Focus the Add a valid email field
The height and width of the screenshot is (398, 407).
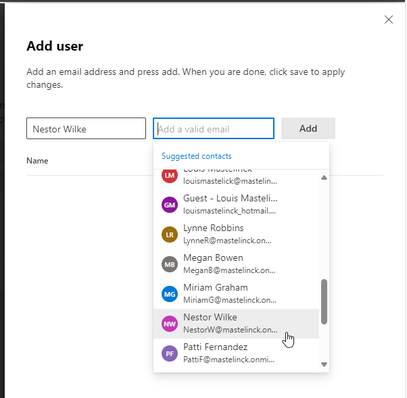214,128
